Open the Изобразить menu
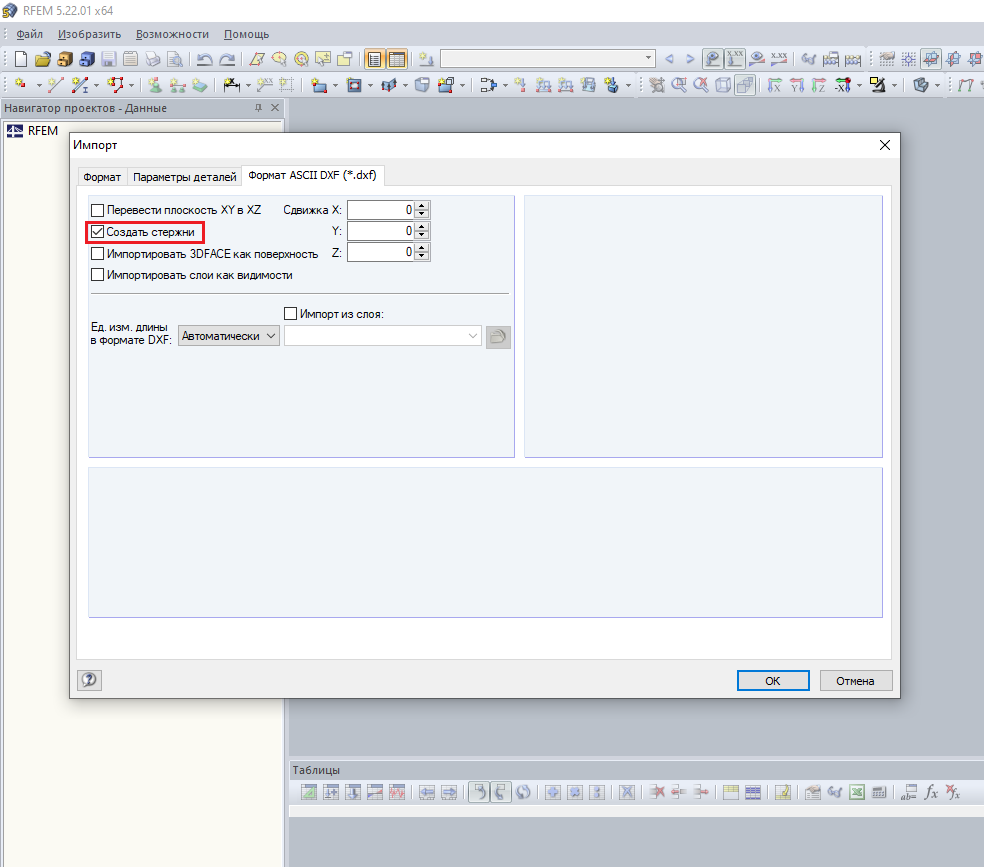The width and height of the screenshot is (984, 867). (x=89, y=34)
